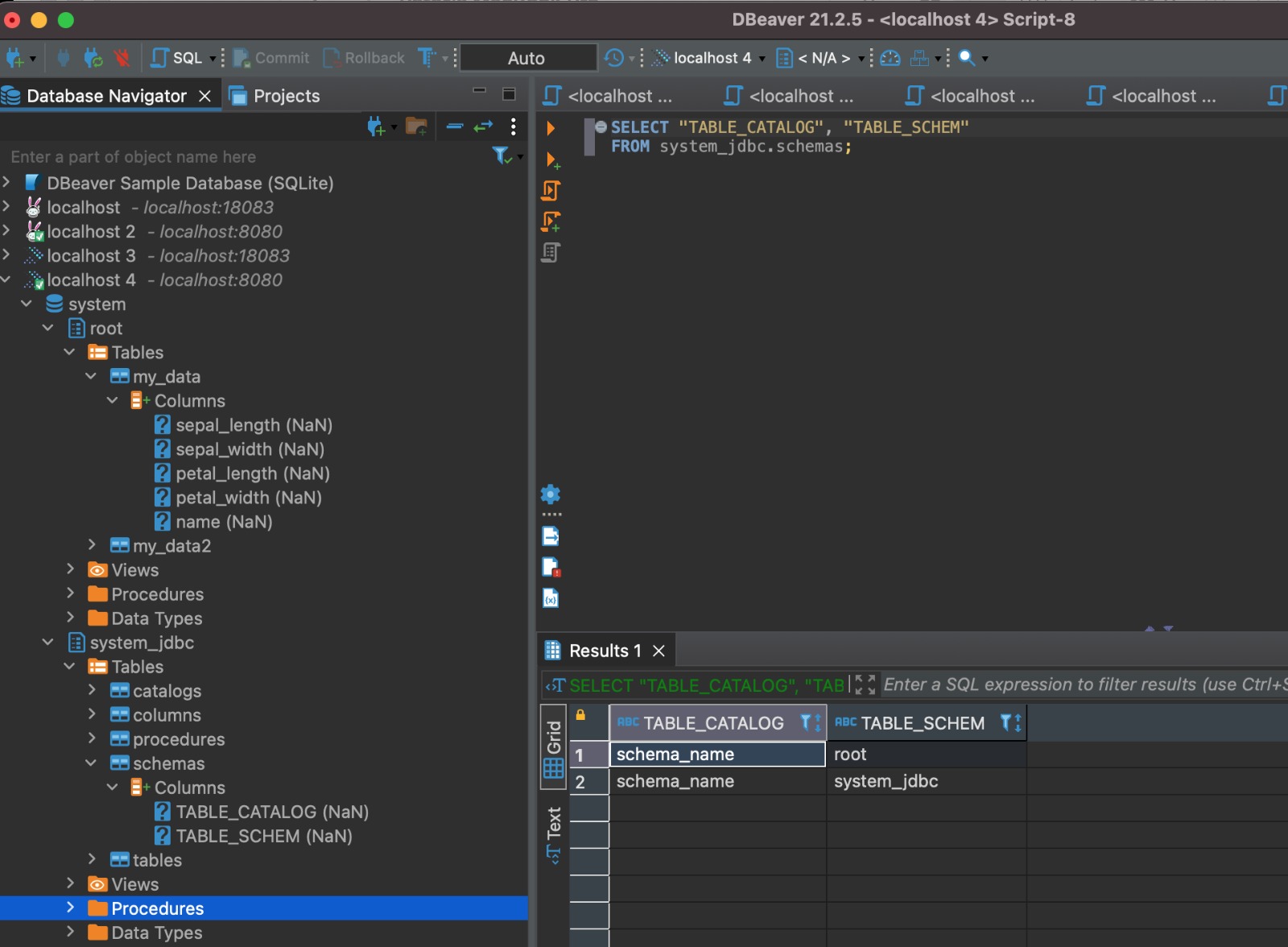Expand the localhost 3 connection
Image resolution: width=1288 pixels, height=947 pixels.
[x=6, y=254]
